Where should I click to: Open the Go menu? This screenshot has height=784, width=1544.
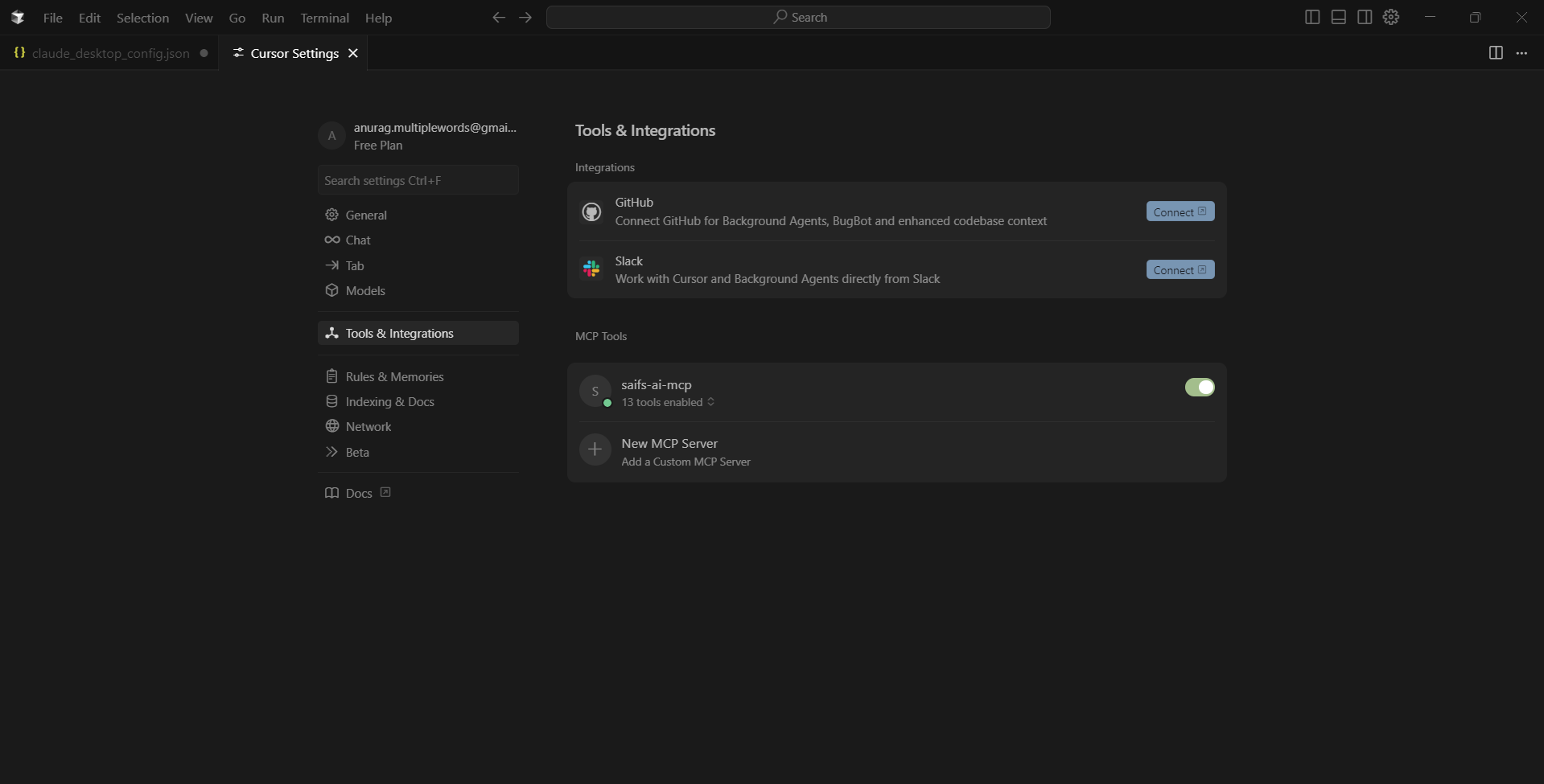237,18
